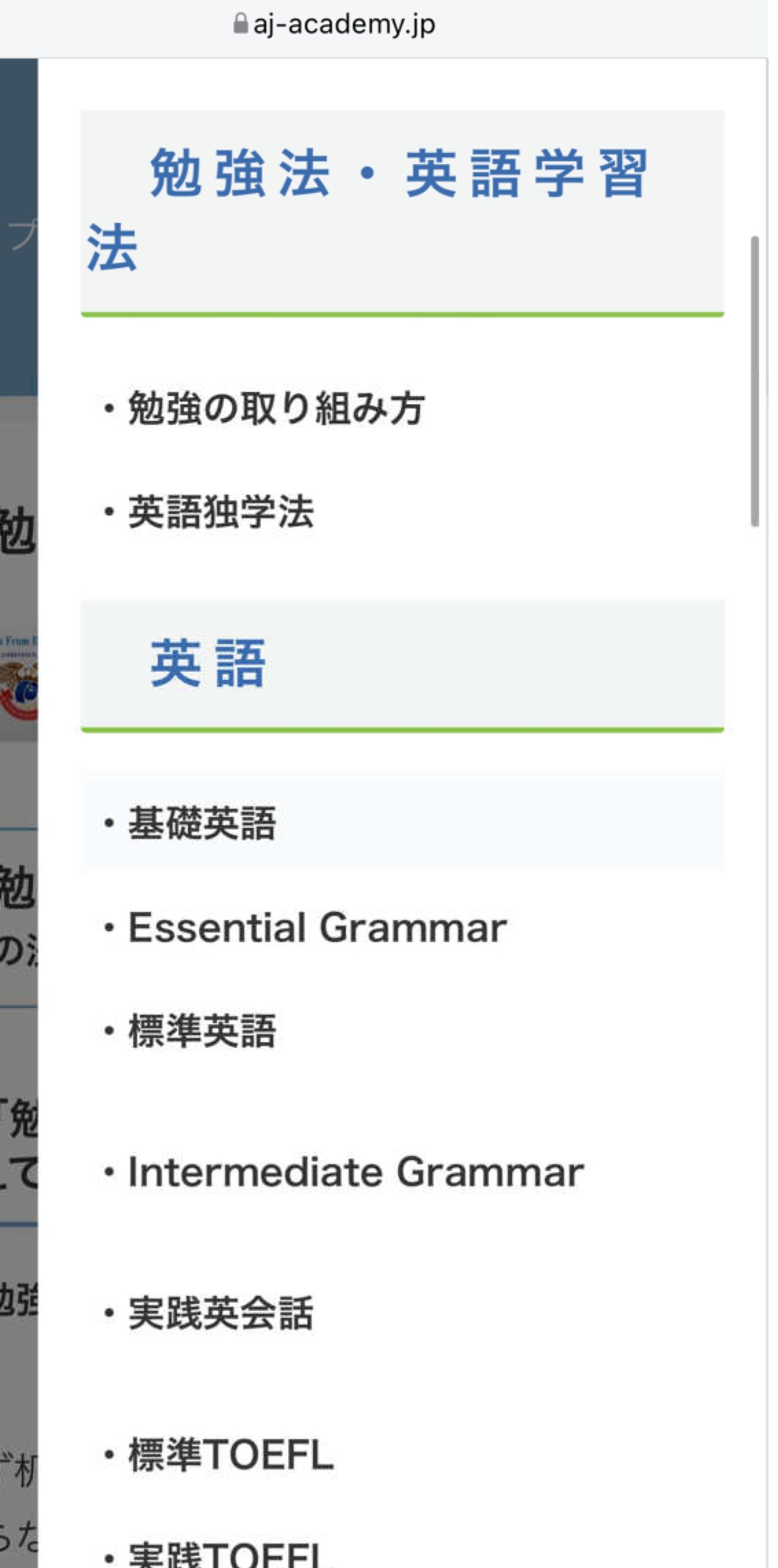Open the 実践英会話 menu entry
The height and width of the screenshot is (1568, 778).
pyautogui.click(x=221, y=1313)
